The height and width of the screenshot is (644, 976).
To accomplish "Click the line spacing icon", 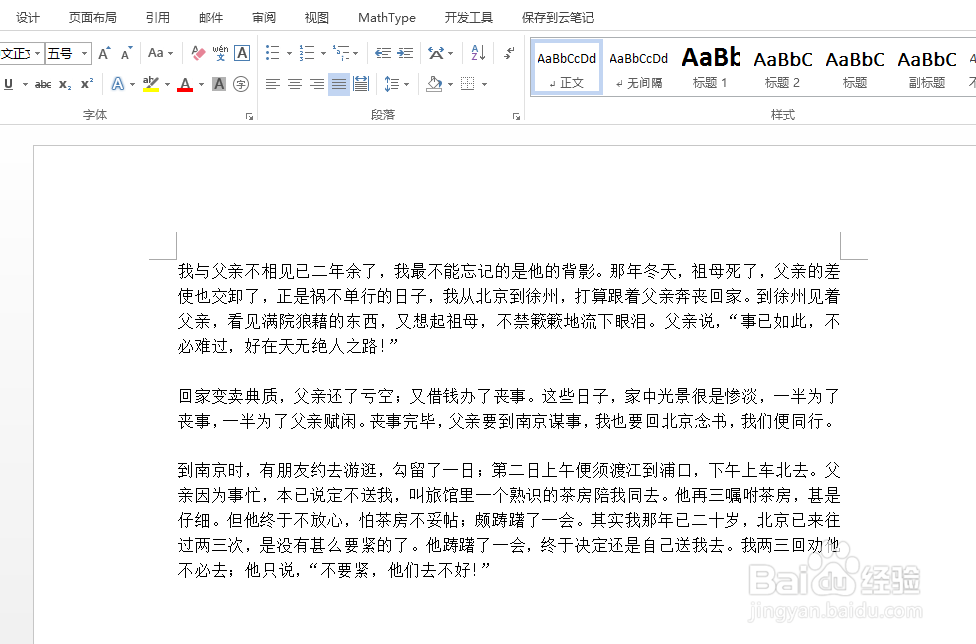I will pos(392,84).
